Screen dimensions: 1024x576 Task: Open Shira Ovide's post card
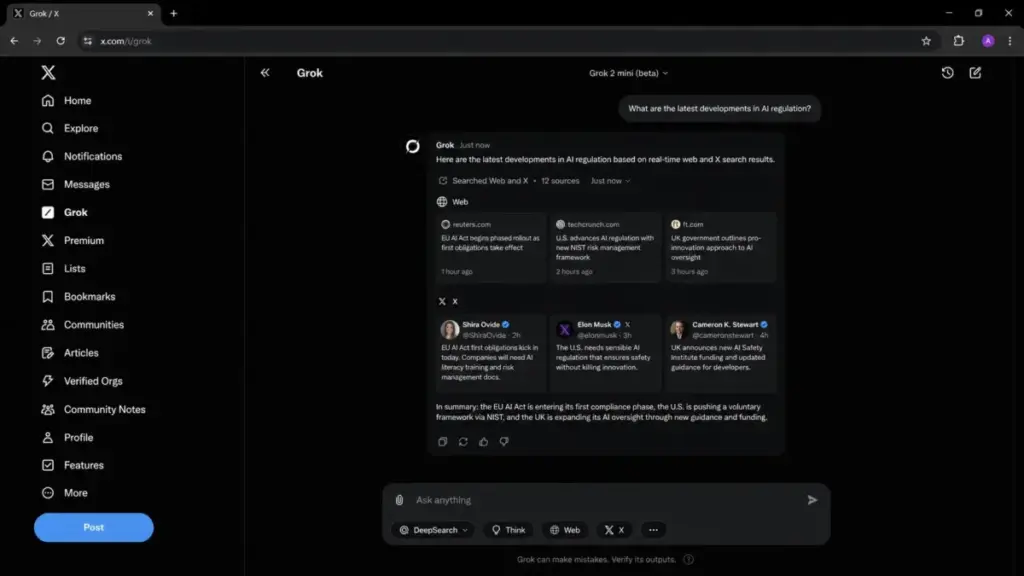coord(491,353)
